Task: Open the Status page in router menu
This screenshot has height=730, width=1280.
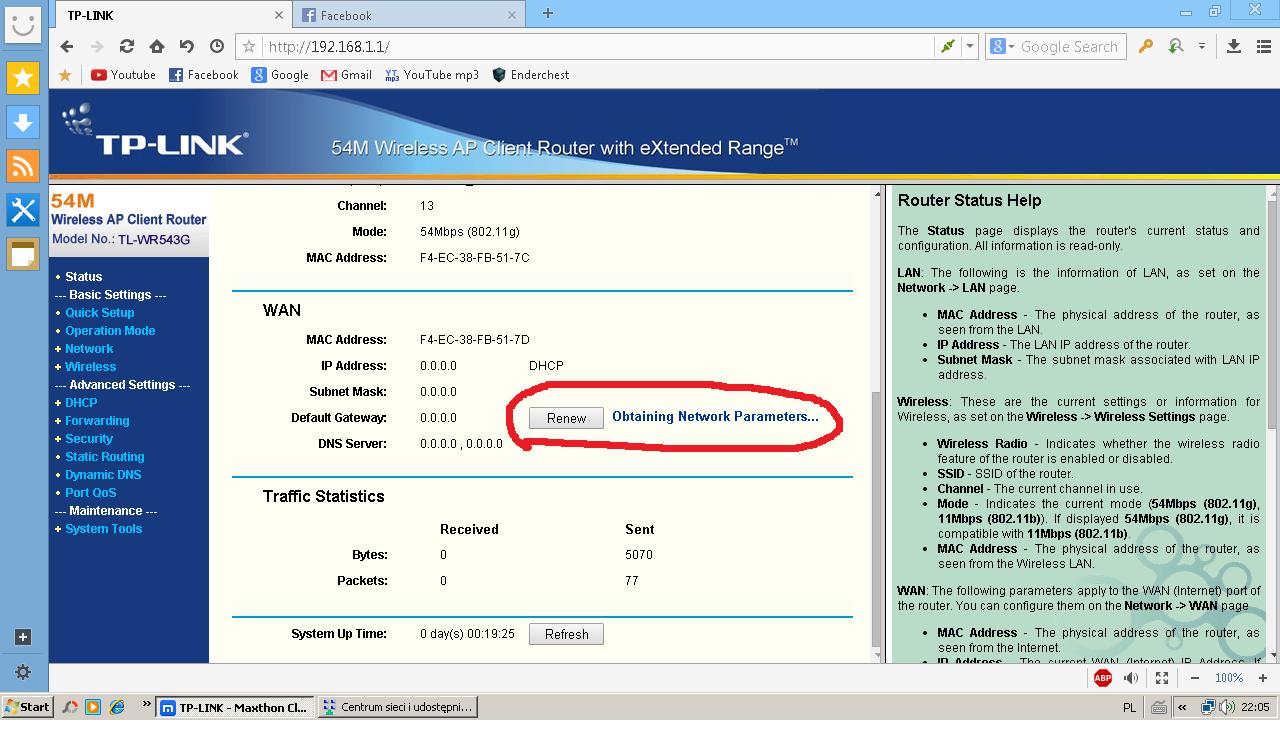Action: [x=83, y=277]
